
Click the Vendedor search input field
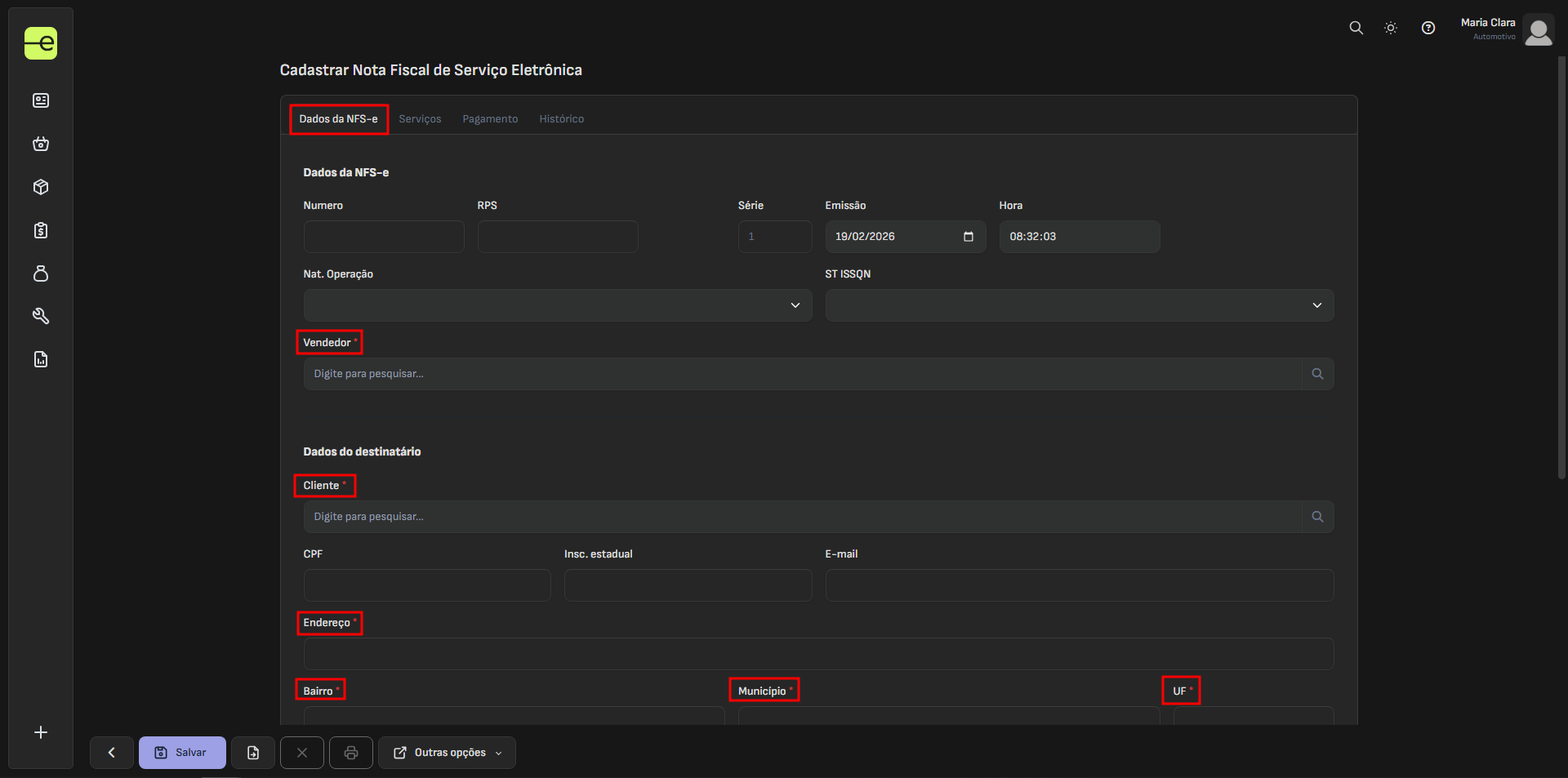click(802, 374)
